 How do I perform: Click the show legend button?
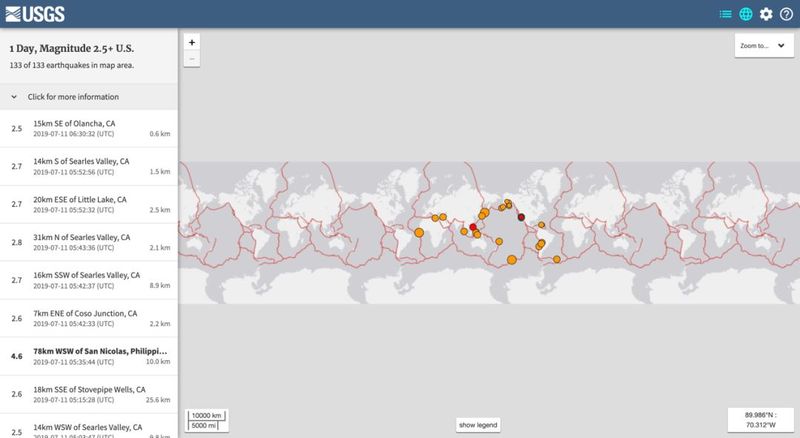coord(478,425)
